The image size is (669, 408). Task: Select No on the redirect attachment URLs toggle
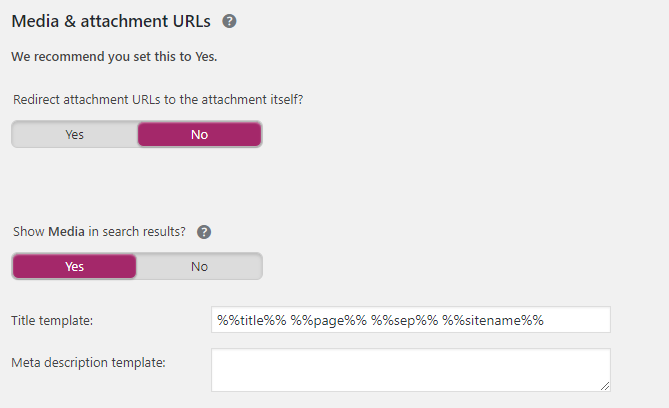199,134
